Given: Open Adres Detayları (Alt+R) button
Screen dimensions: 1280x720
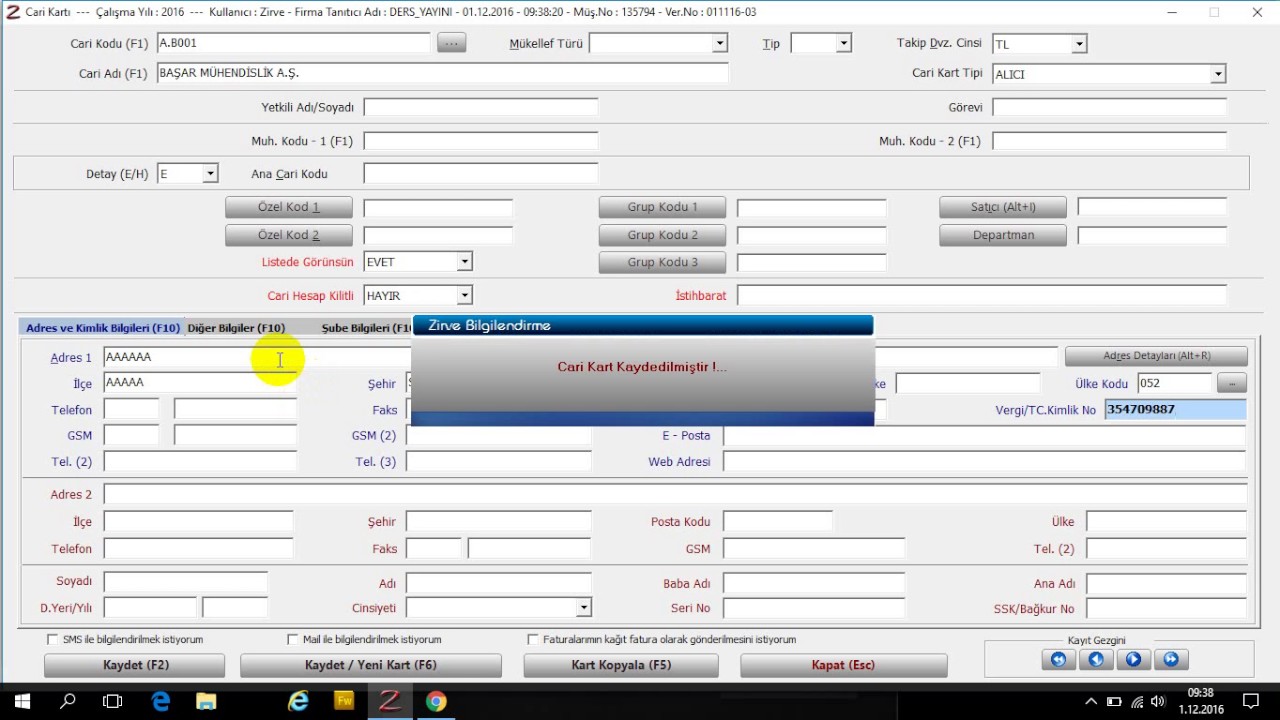Looking at the screenshot, I should tap(1156, 356).
